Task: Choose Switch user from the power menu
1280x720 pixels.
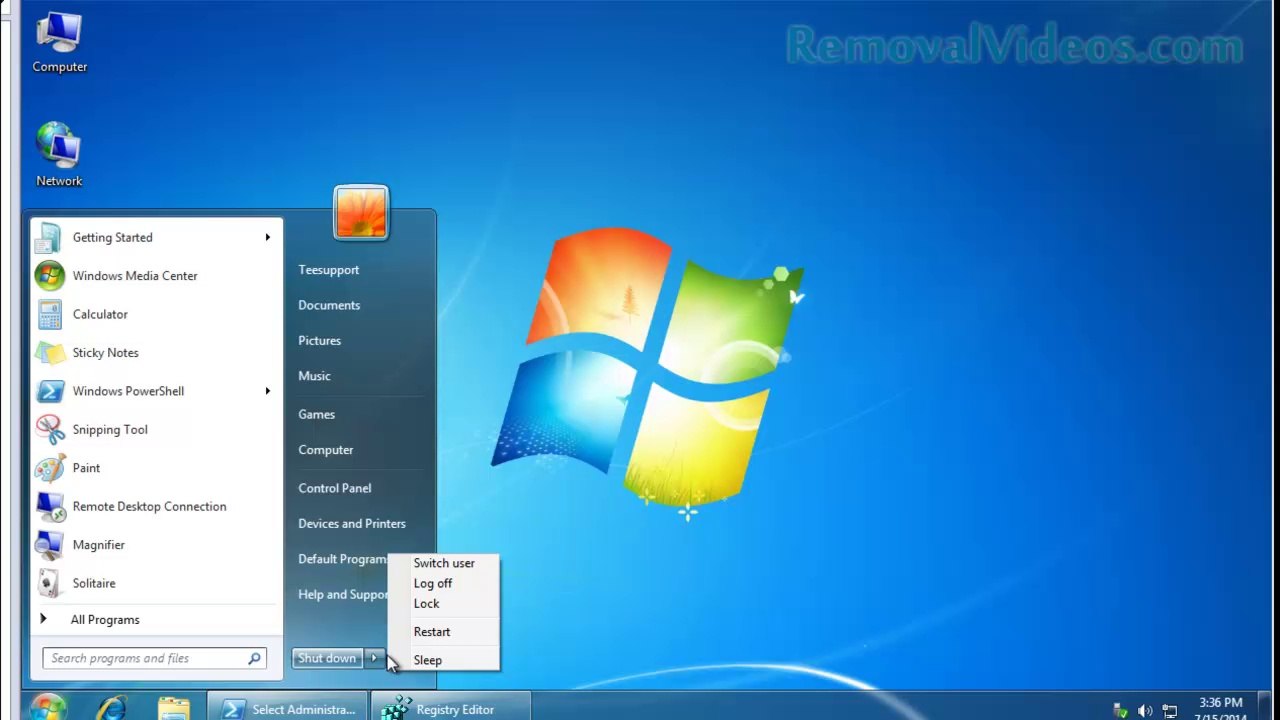Action: [x=444, y=563]
